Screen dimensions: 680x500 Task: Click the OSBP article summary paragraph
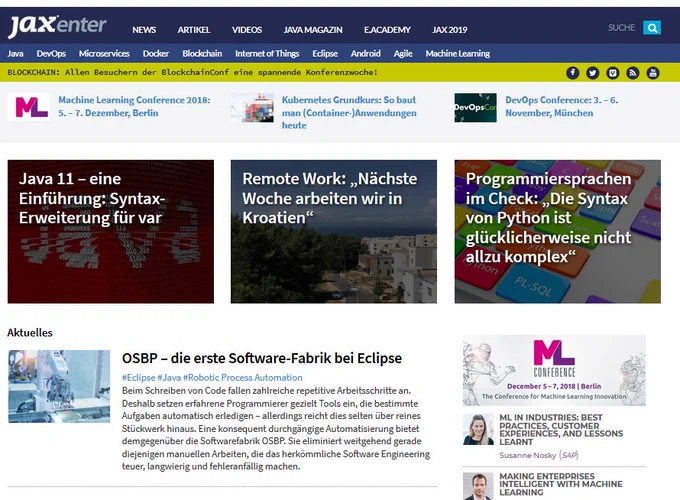(276, 428)
